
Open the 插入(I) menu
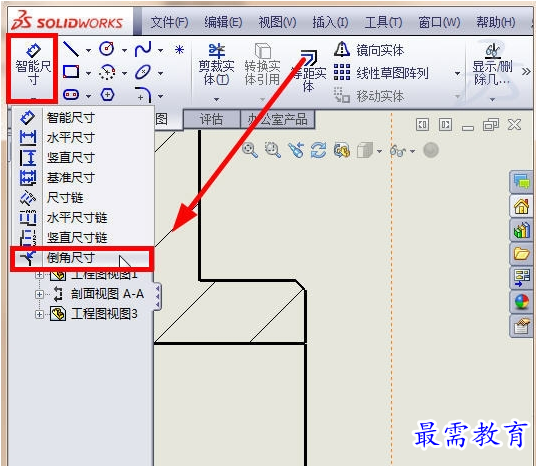(330, 23)
